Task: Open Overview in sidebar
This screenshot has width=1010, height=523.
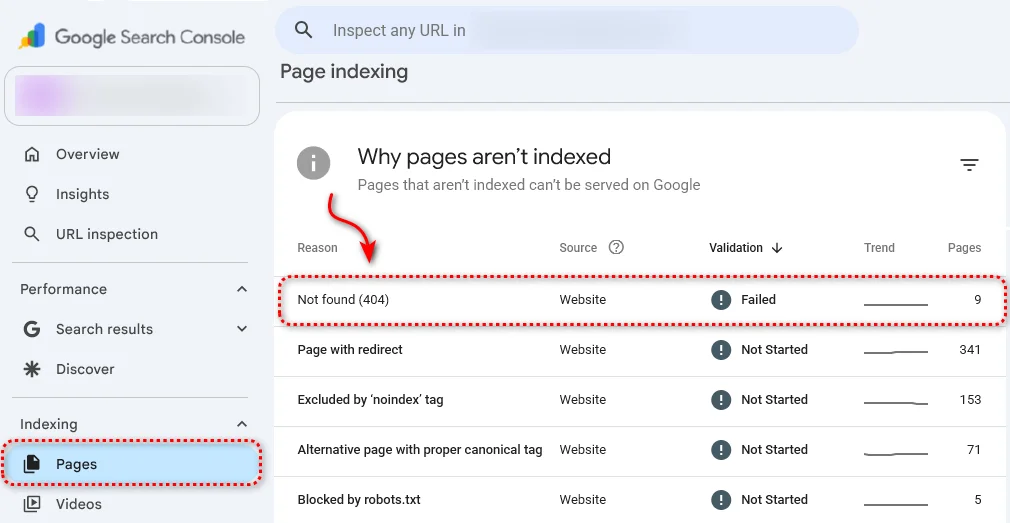Action: (88, 155)
